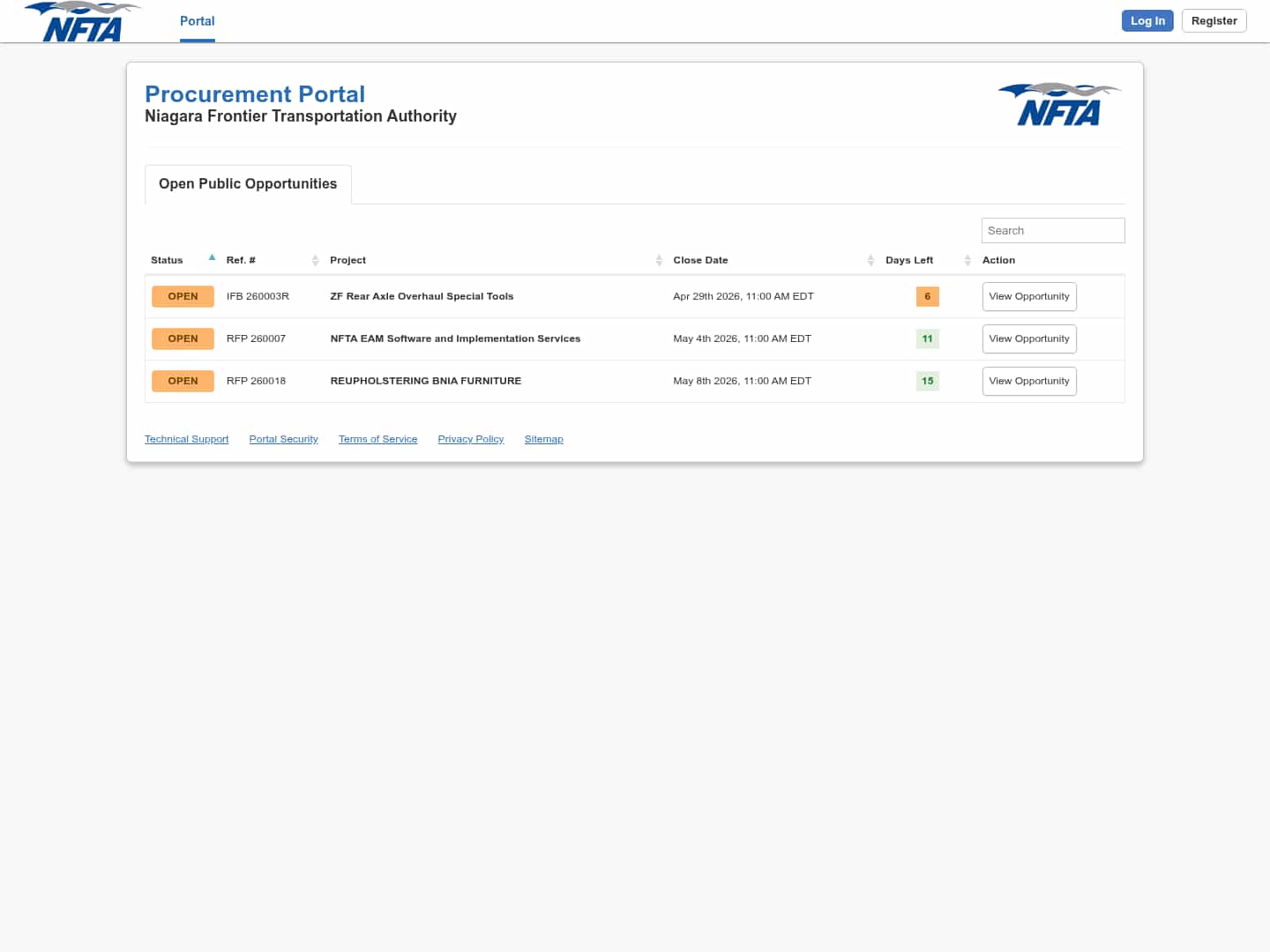The width and height of the screenshot is (1270, 952).
Task: Open the Sitemap footer link
Action: [543, 439]
